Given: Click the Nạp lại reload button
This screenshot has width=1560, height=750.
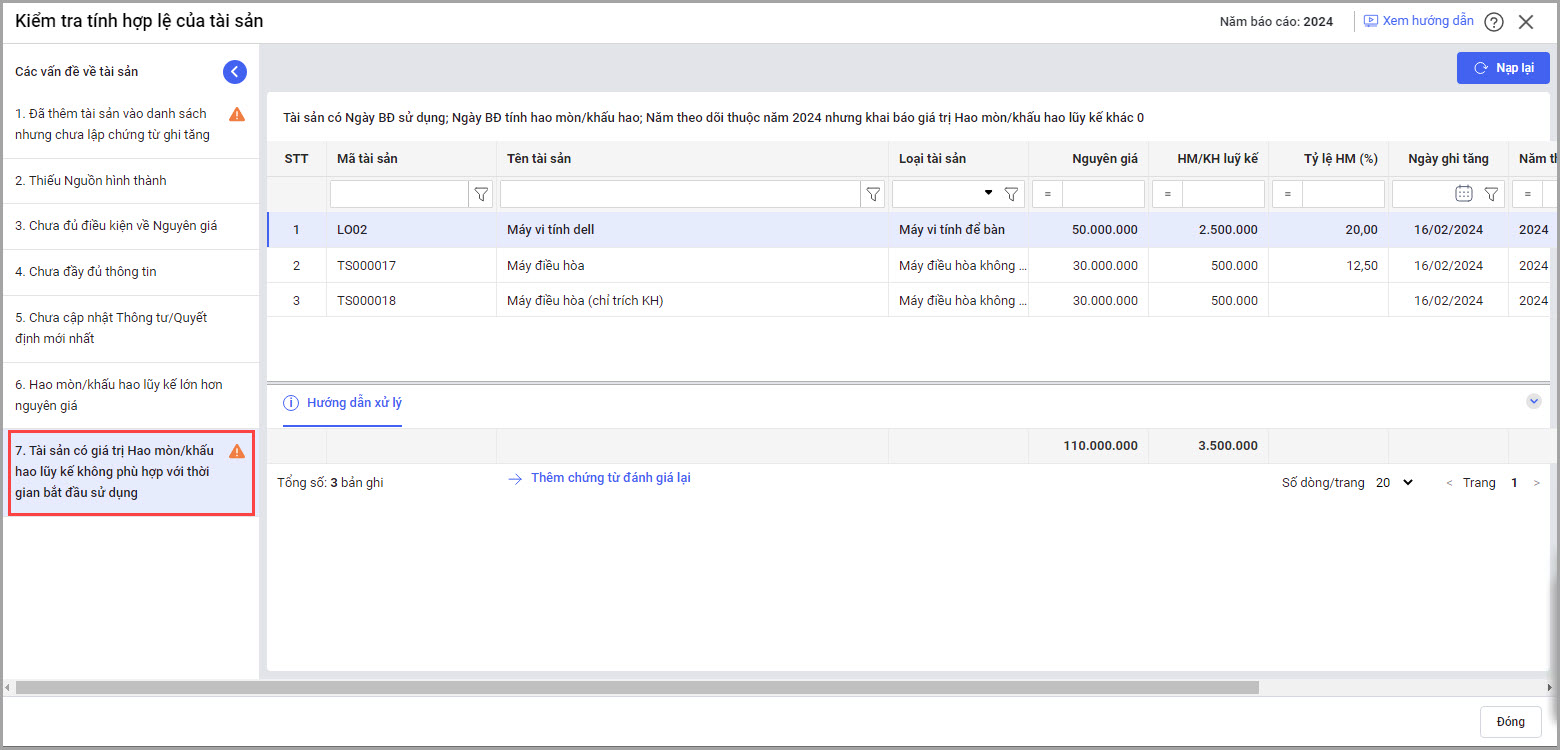Looking at the screenshot, I should 1502,68.
